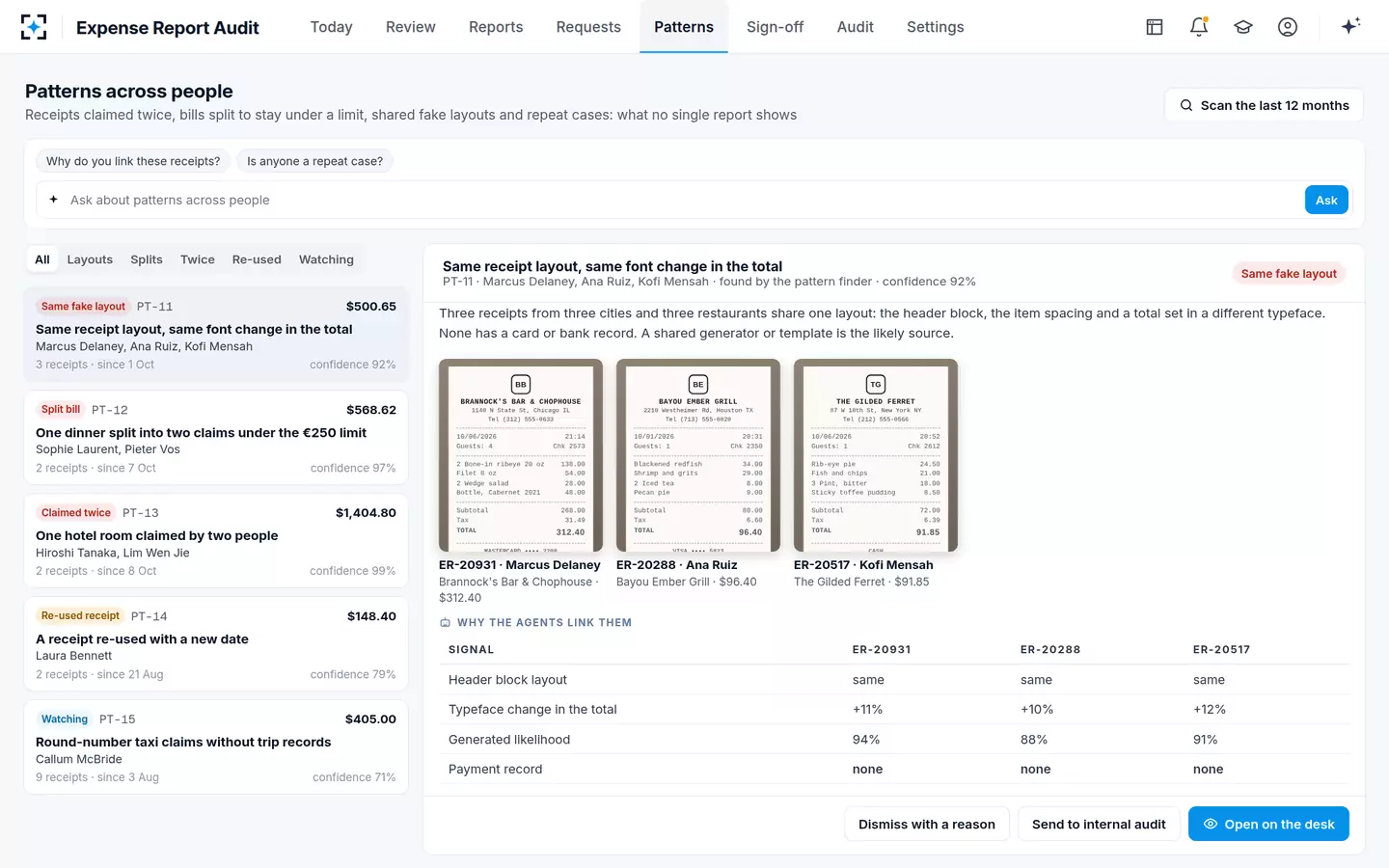Open the Bayou Ember Grill receipt thumbnail
The image size is (1389, 868).
coord(698,455)
